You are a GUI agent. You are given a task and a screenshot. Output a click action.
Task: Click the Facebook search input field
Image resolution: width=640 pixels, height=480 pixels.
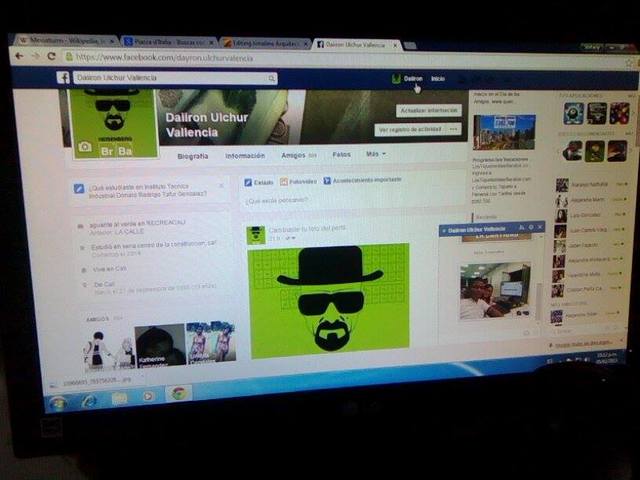click(x=176, y=78)
